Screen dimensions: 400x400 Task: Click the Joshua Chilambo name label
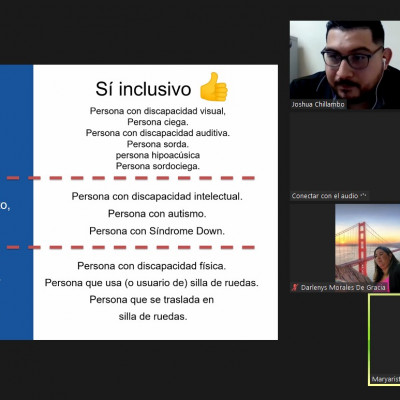pos(318,104)
